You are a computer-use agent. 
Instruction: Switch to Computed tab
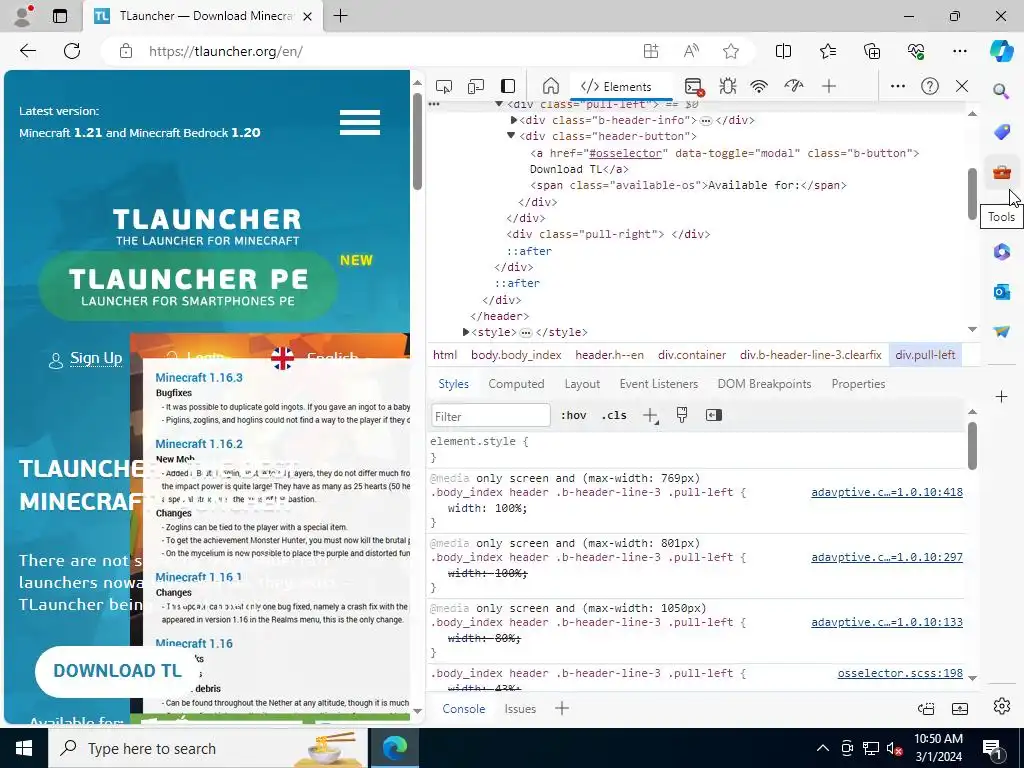tap(516, 384)
